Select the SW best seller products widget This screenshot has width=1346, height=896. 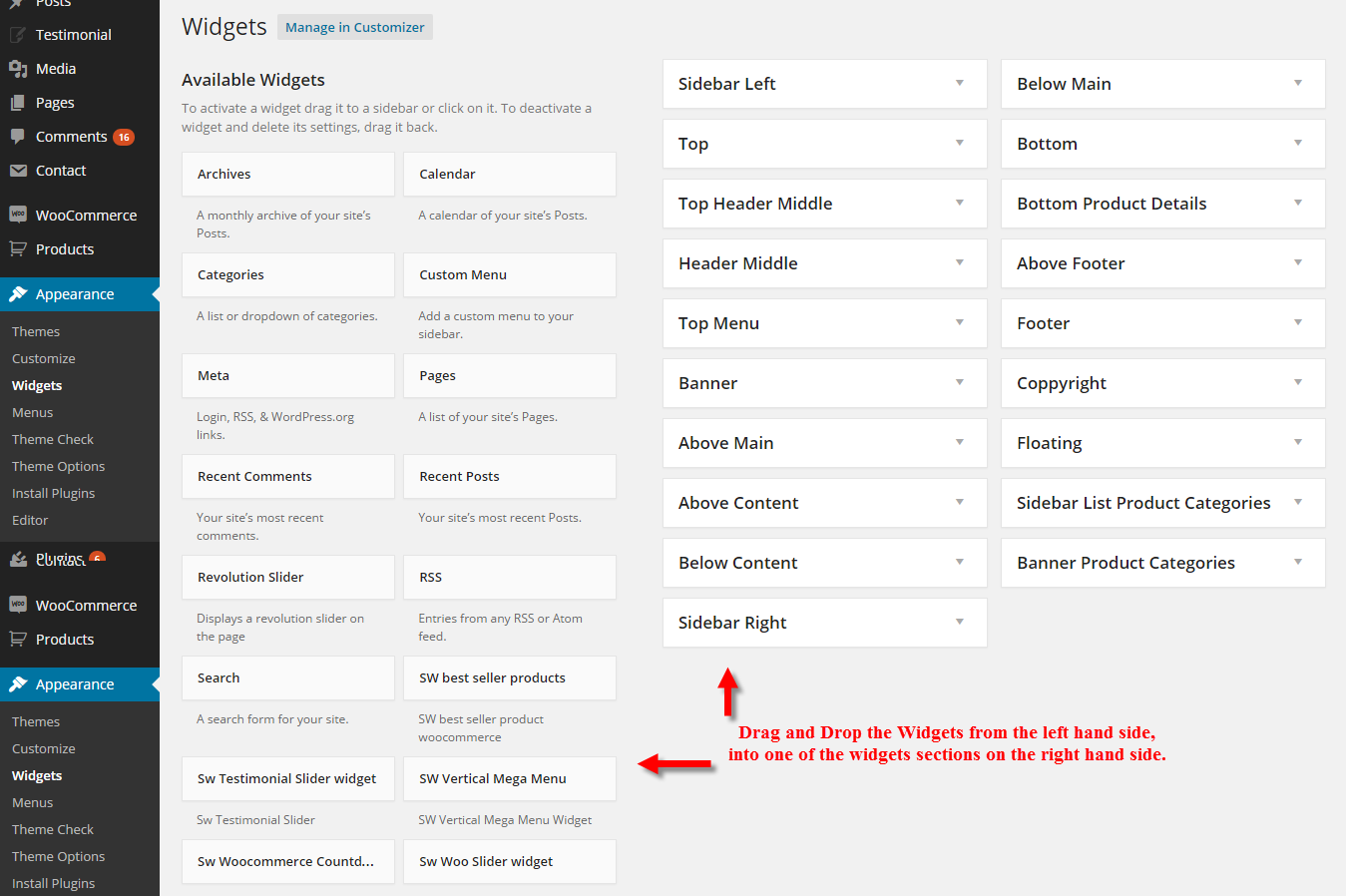[x=510, y=677]
